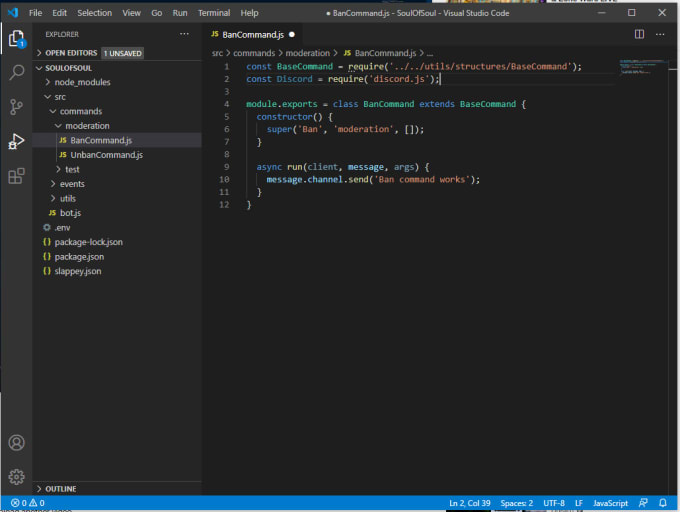680x512 pixels.
Task: Open the File menu
Action: click(x=36, y=13)
